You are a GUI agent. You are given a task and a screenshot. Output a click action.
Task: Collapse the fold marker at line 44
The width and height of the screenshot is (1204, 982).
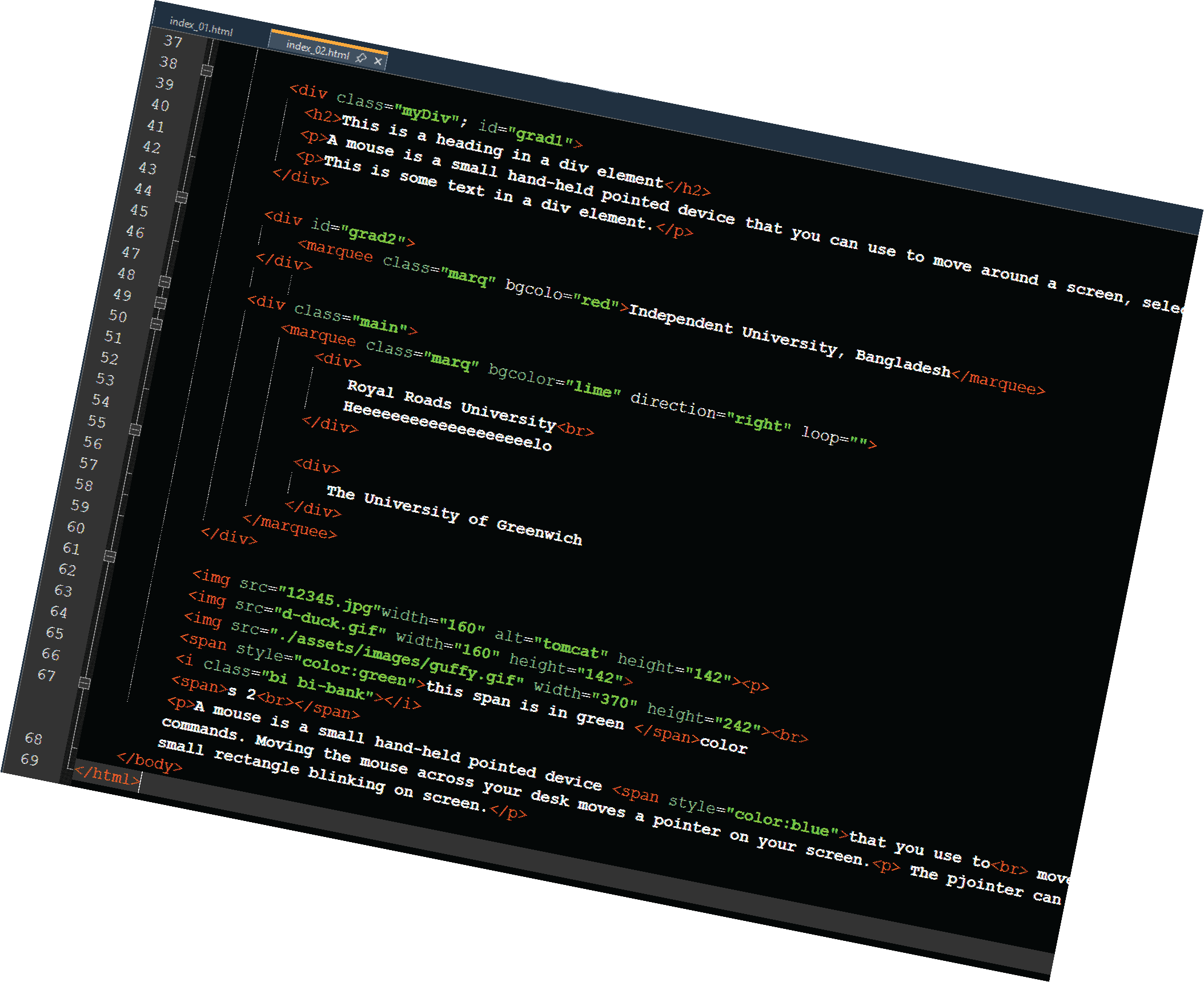pos(182,198)
